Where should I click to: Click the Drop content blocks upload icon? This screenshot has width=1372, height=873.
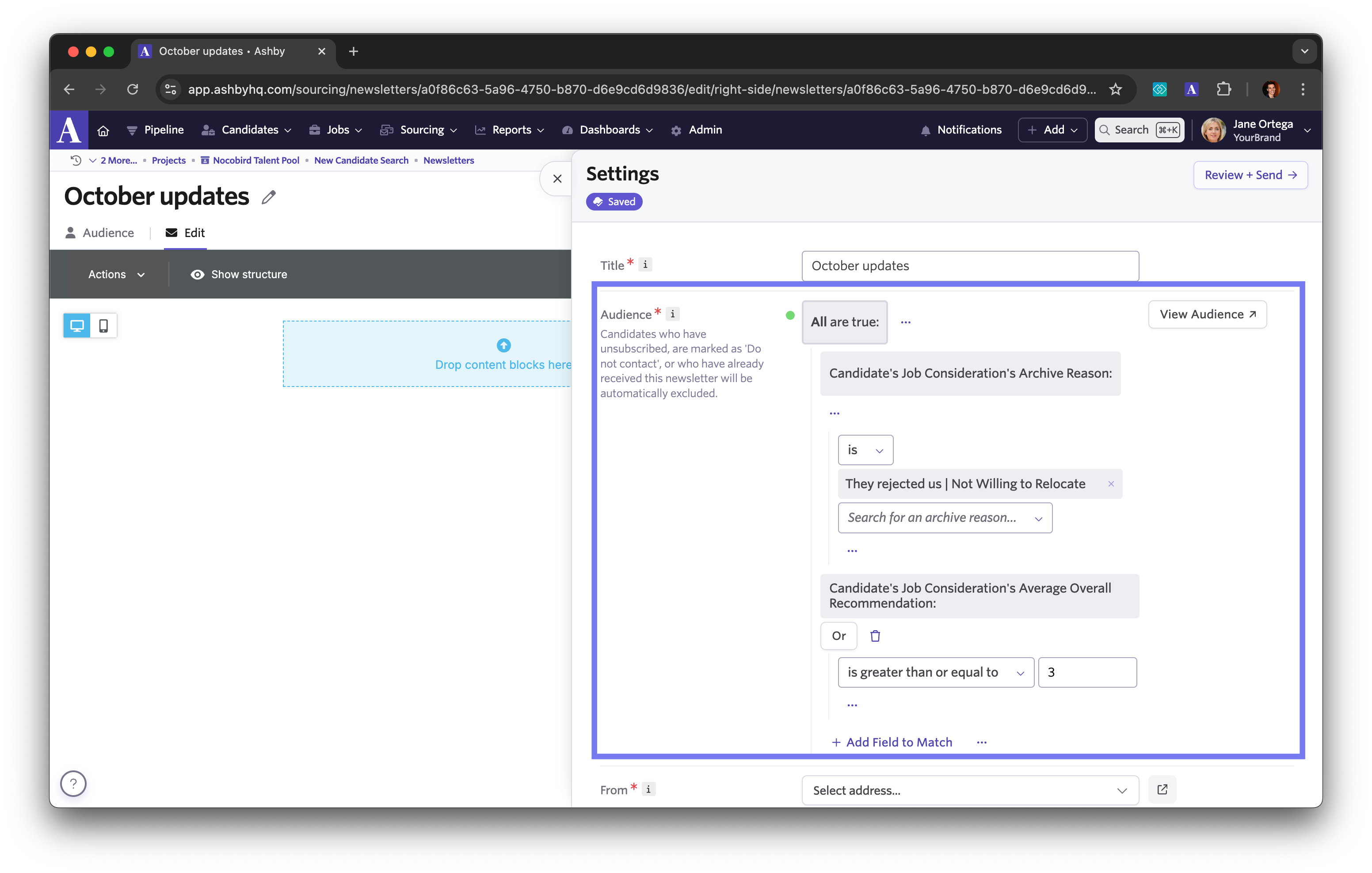click(x=504, y=345)
